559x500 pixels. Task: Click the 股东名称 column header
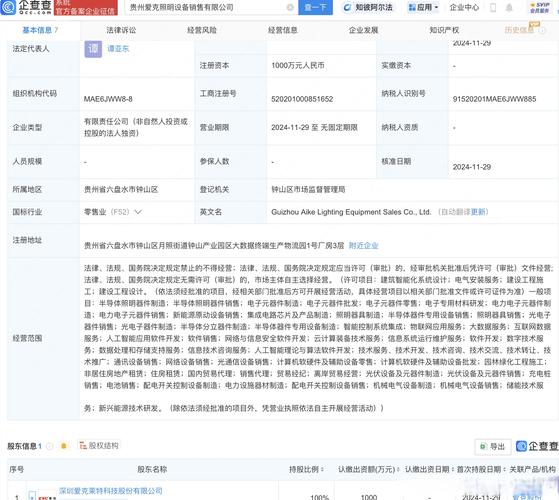click(152, 469)
